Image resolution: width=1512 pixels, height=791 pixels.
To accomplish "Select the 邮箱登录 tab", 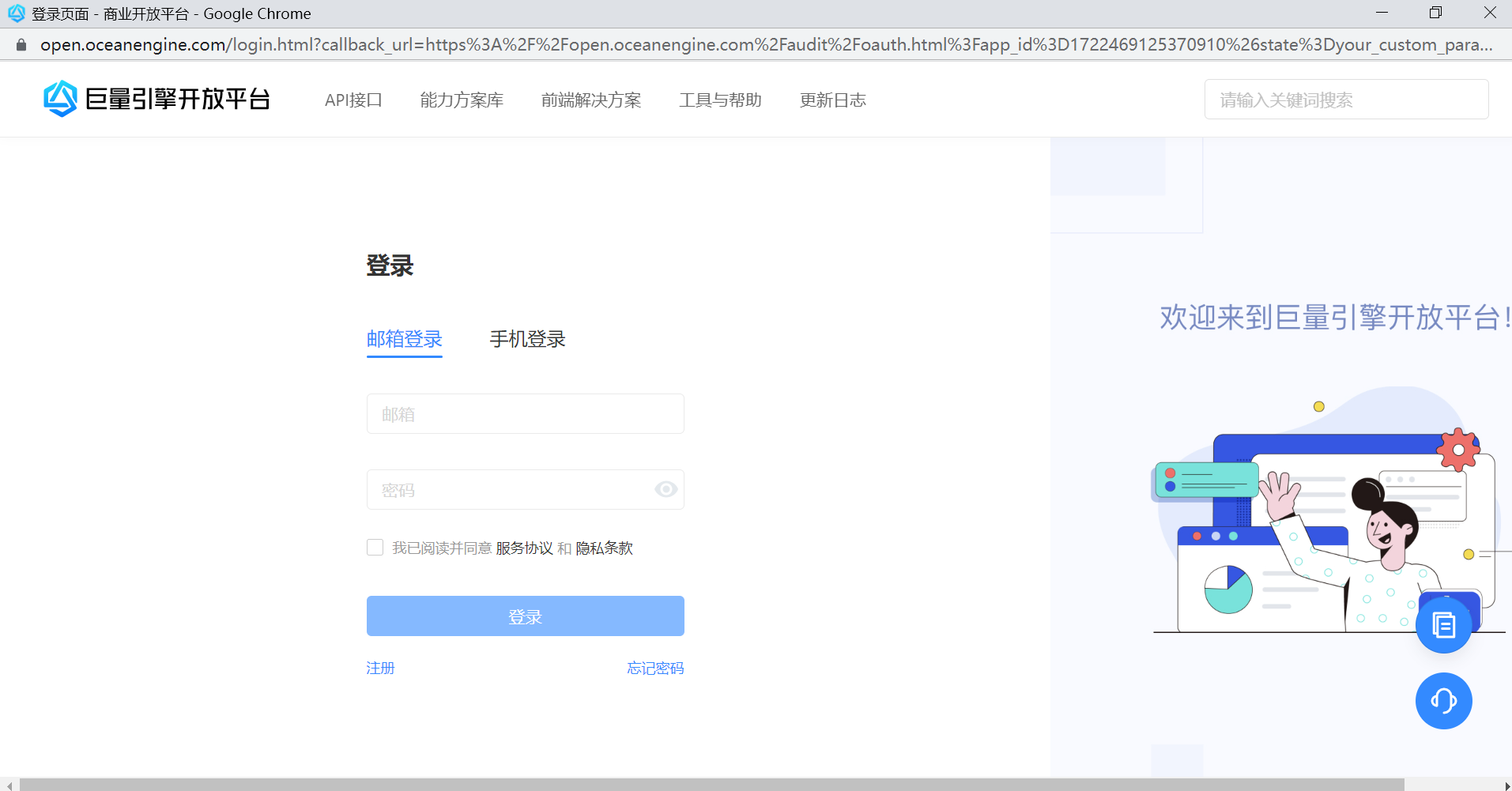I will click(404, 340).
